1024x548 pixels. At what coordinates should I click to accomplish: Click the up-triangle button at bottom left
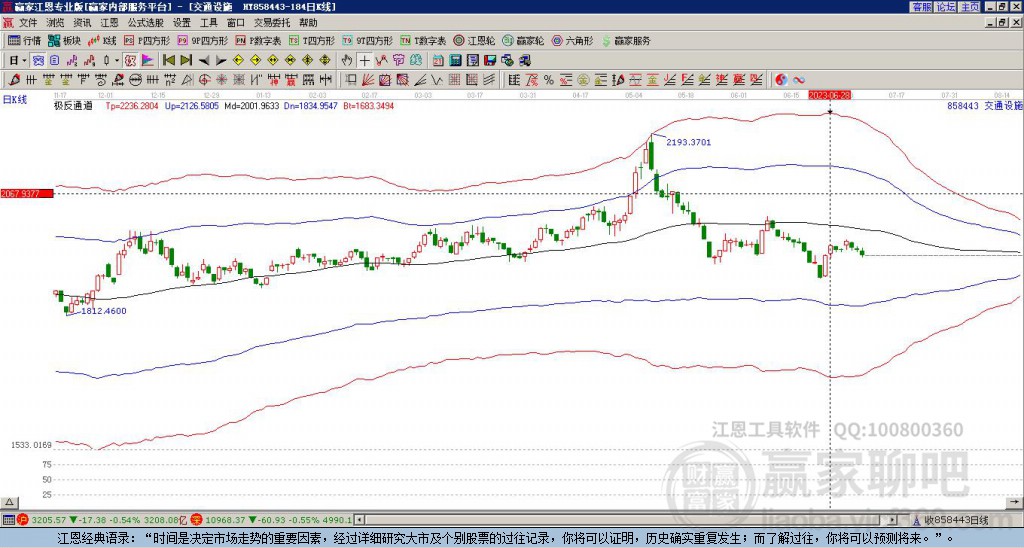coord(9,502)
